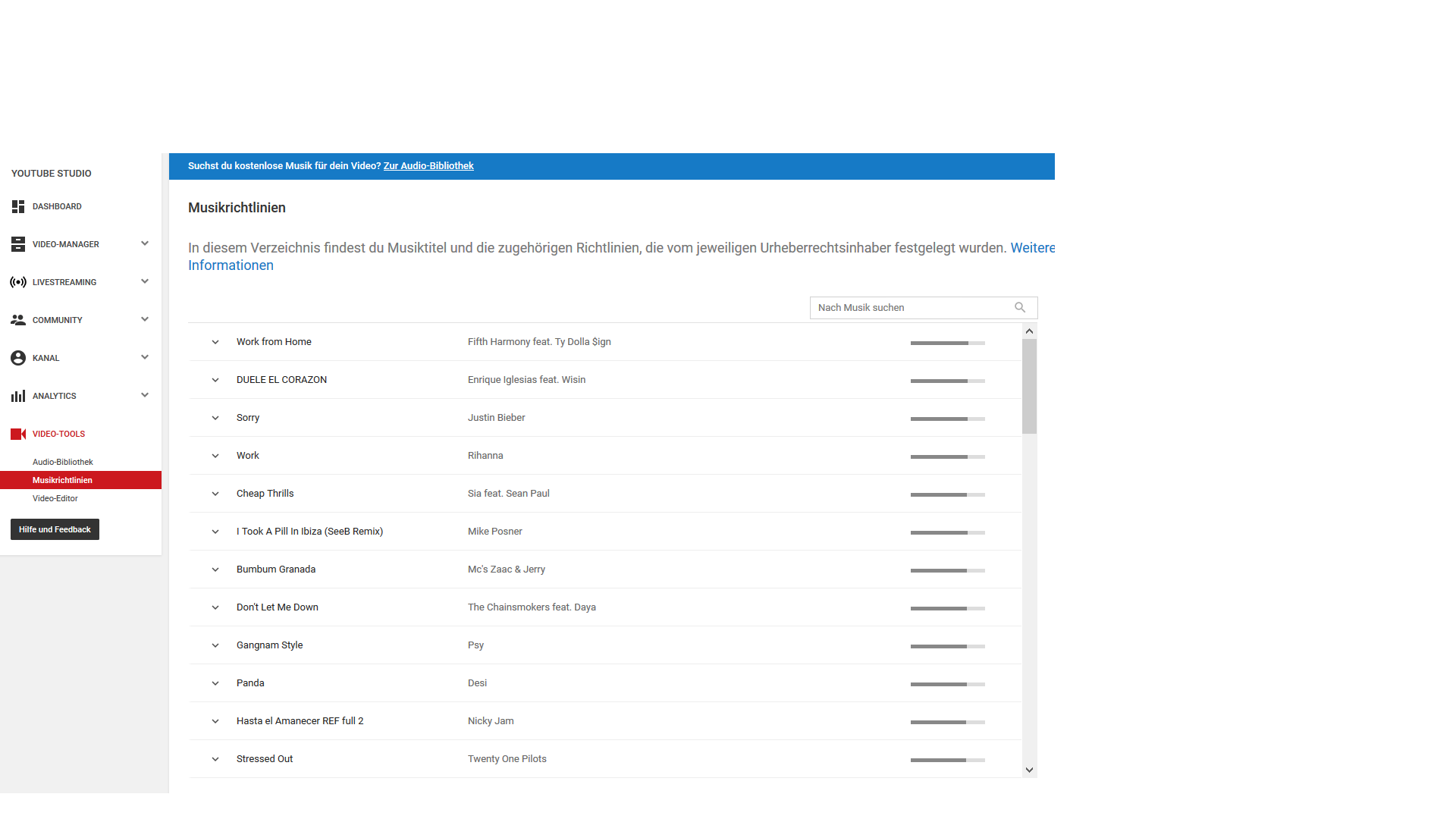Click the Hilfe und Feedback button
Image resolution: width=1456 pixels, height=819 pixels.
click(x=55, y=529)
